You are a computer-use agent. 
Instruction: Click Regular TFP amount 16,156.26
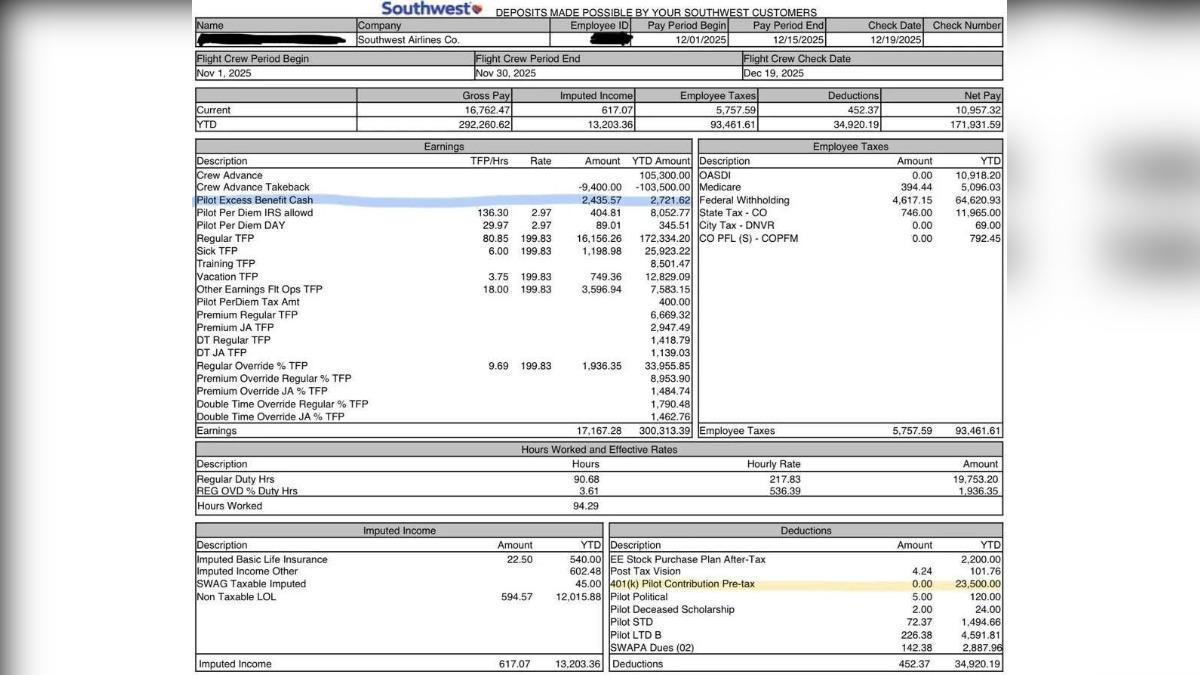[x=599, y=239]
